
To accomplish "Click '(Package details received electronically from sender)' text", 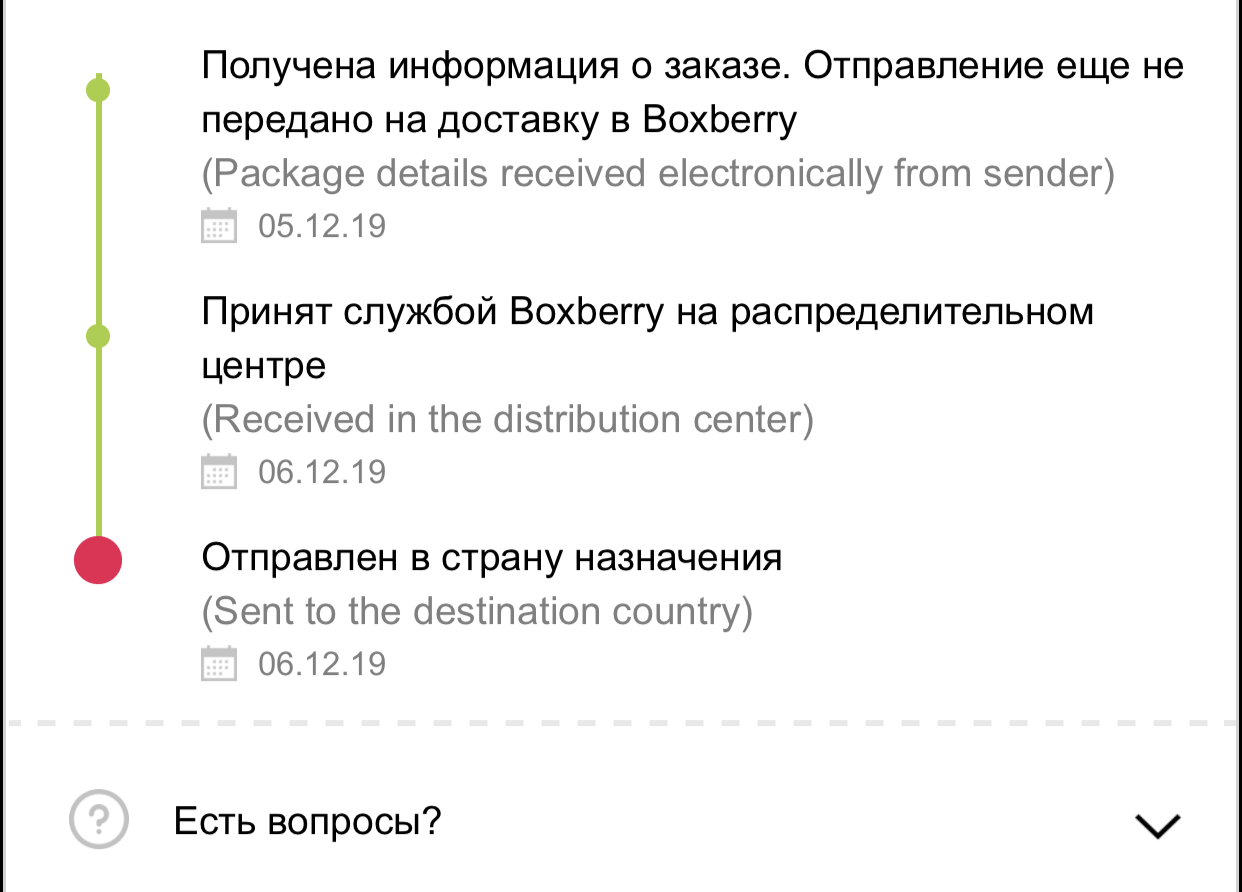I will point(657,174).
